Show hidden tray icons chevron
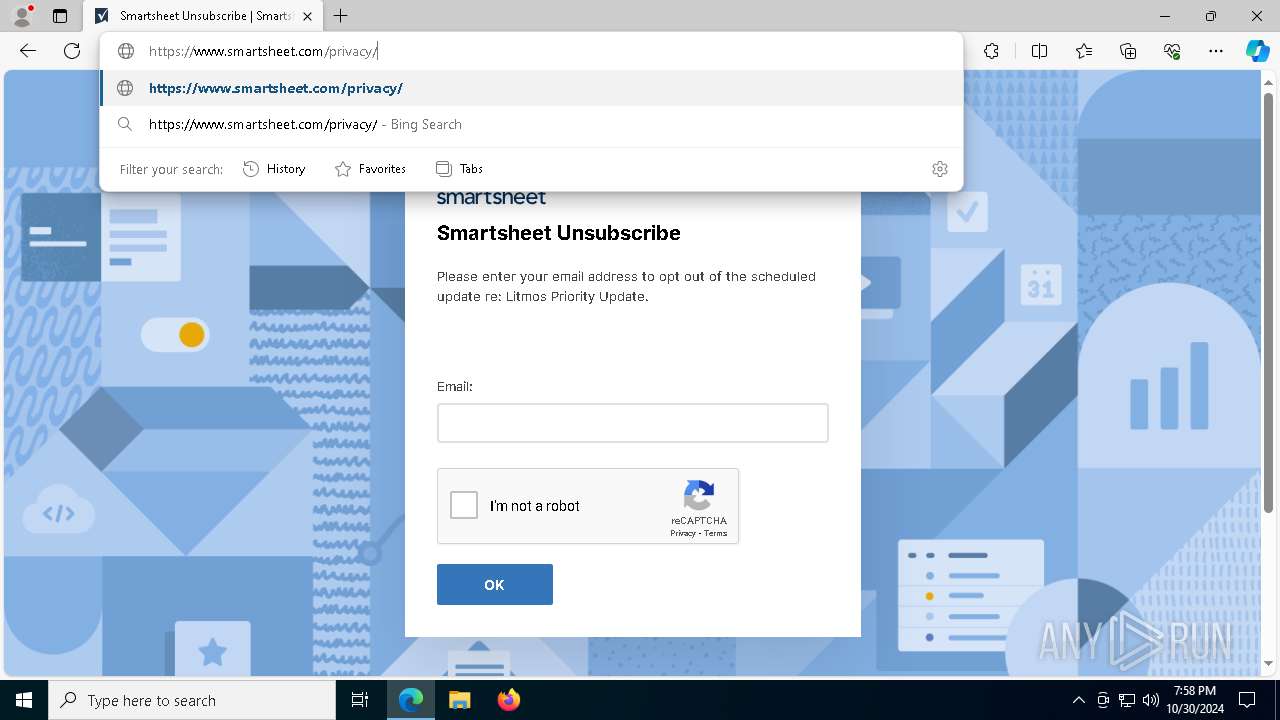This screenshot has height=720, width=1280. point(1078,700)
